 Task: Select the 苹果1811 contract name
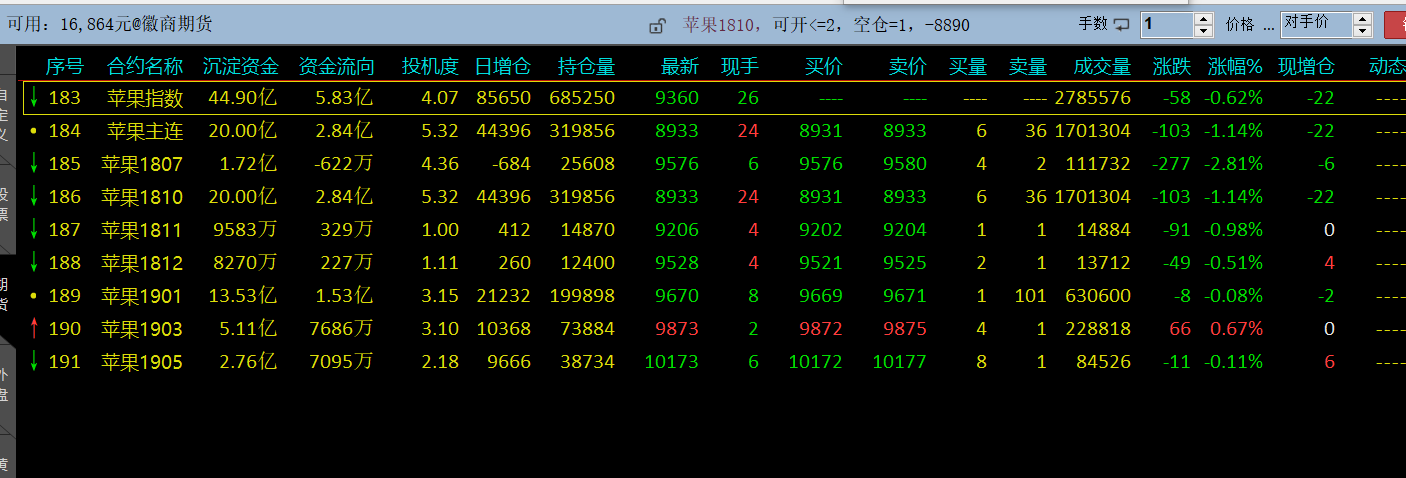142,230
